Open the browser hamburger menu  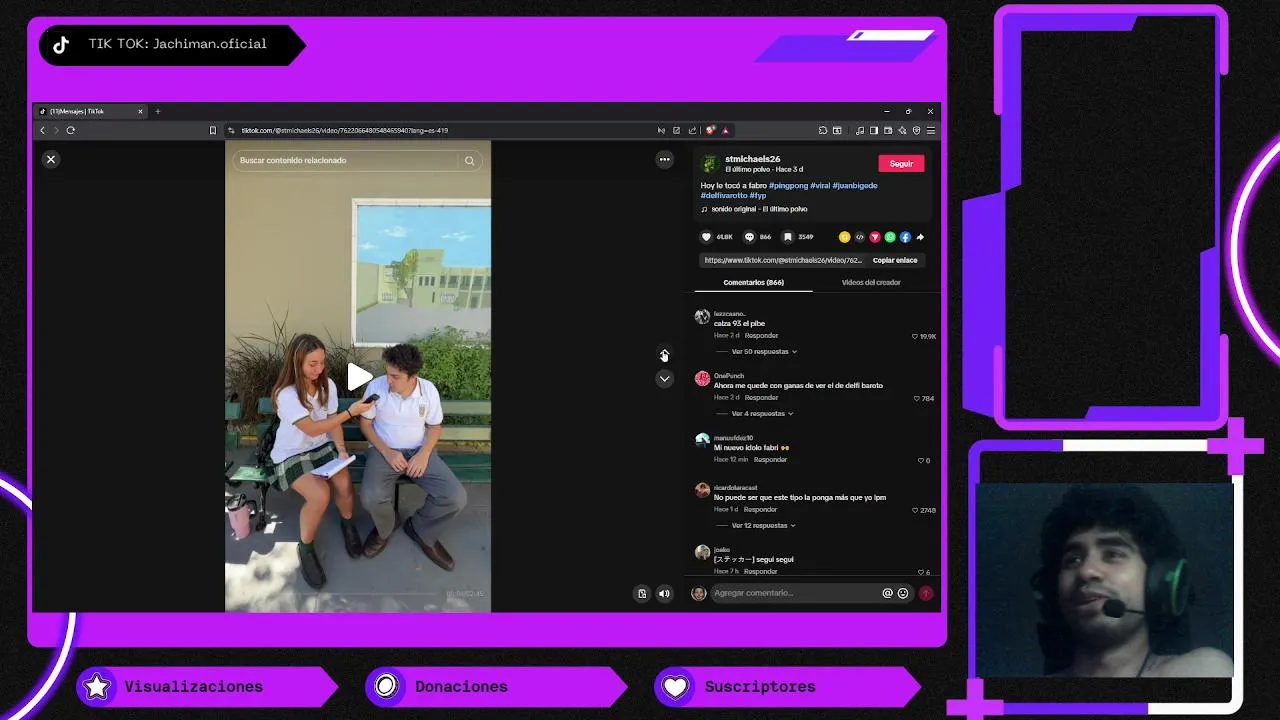(x=930, y=130)
